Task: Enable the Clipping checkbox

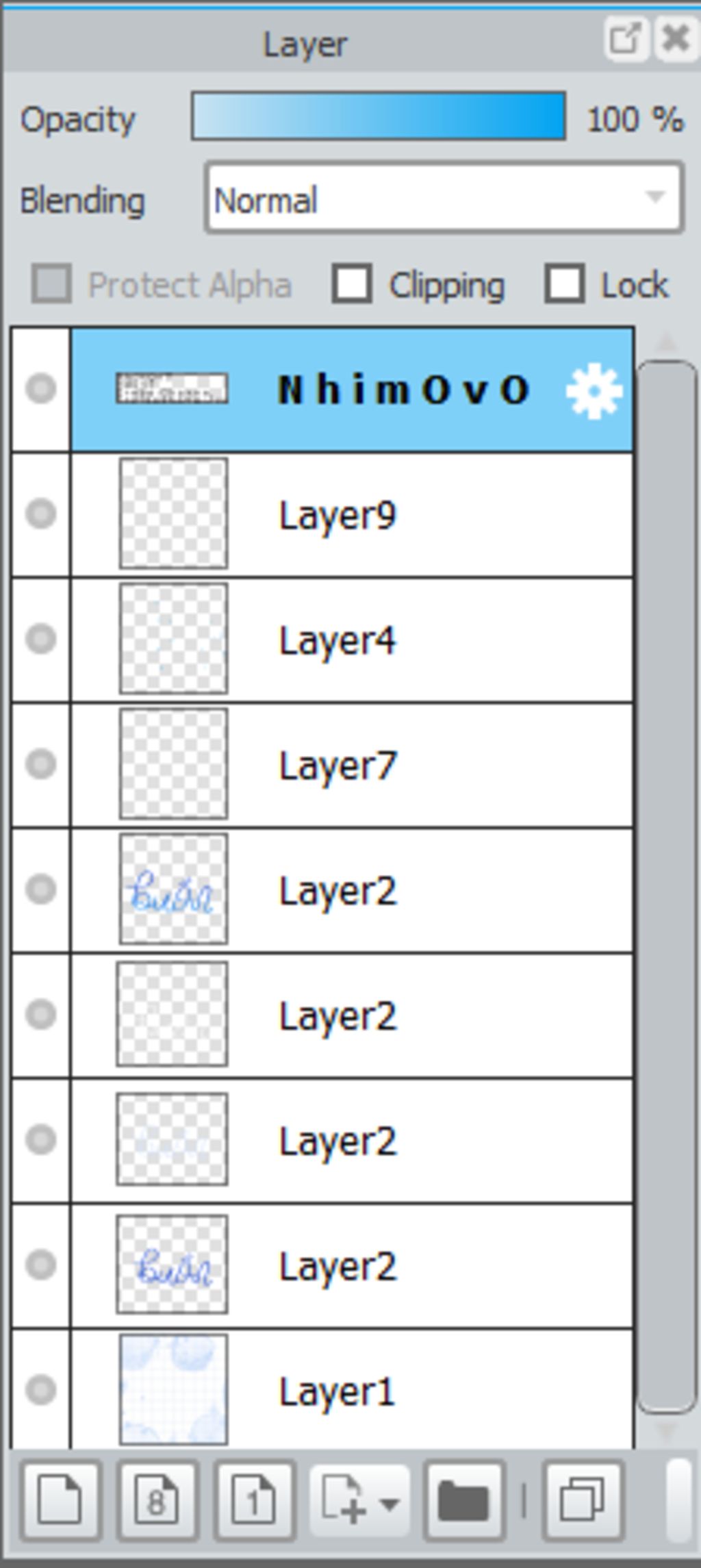Action: (352, 283)
